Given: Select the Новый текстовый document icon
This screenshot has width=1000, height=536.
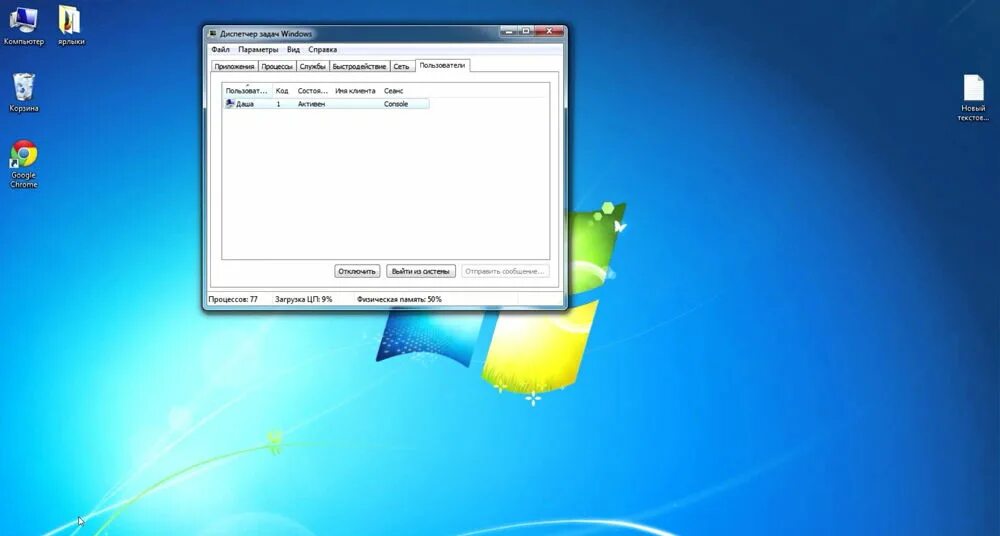Looking at the screenshot, I should pos(973,98).
